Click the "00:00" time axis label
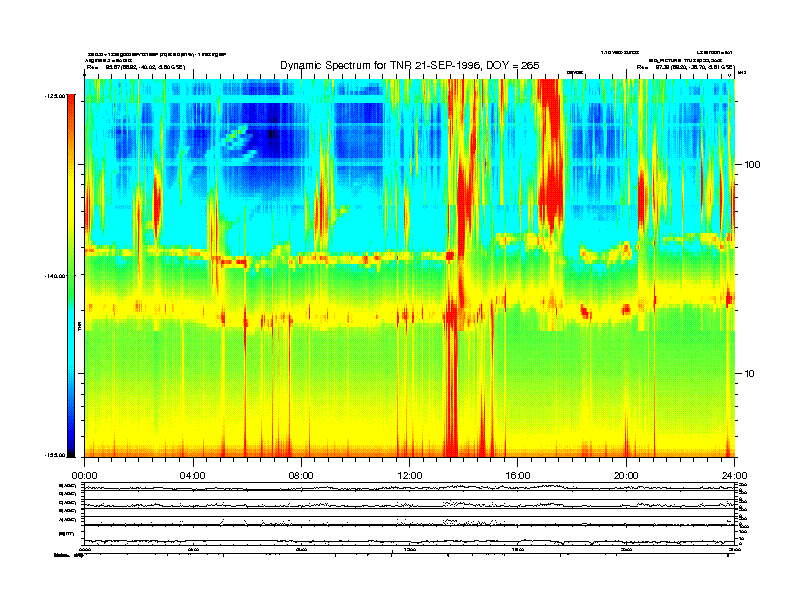 [84, 476]
